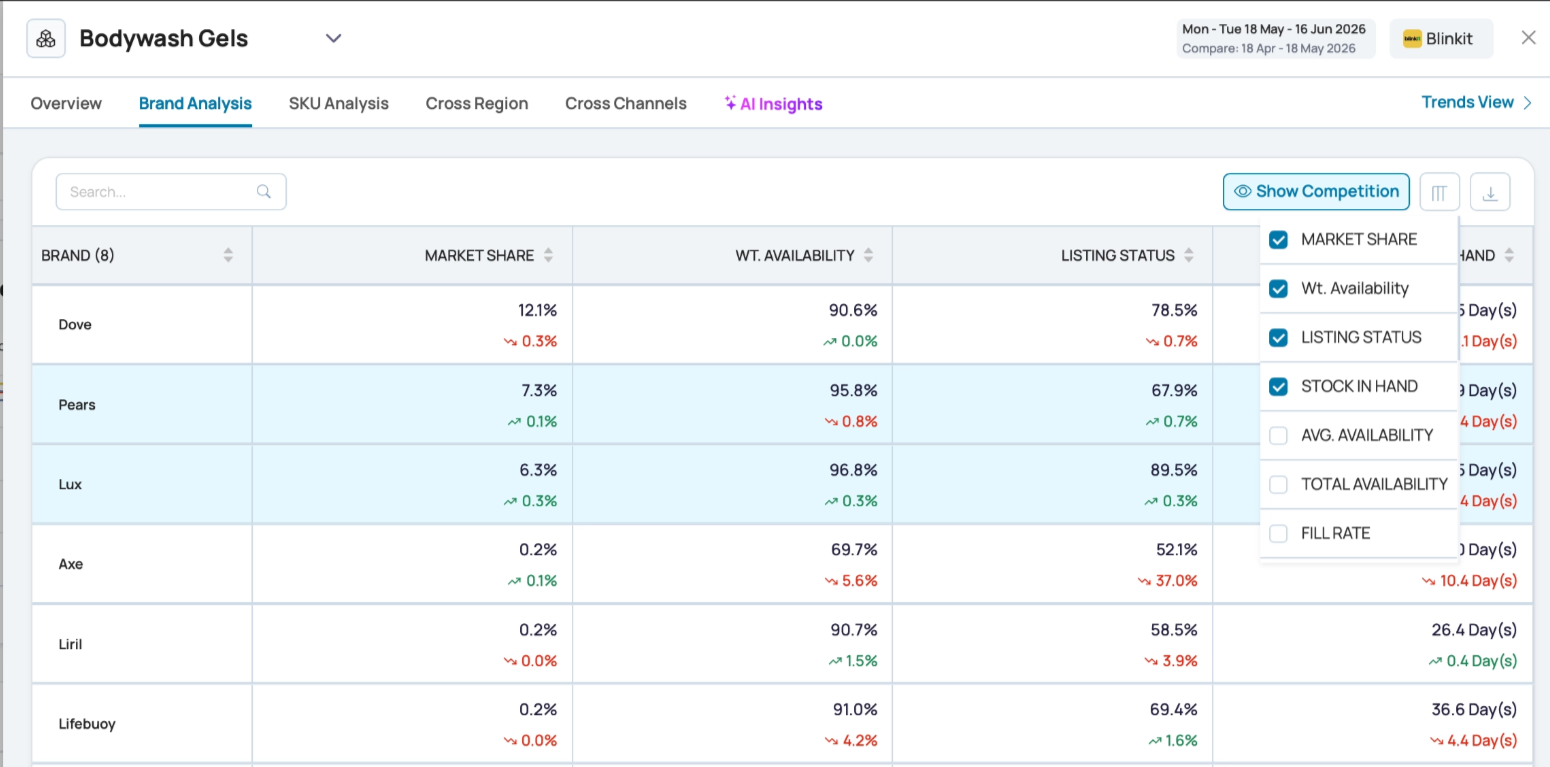Open the Blinkit channel selector
The height and width of the screenshot is (767, 1550).
[1441, 39]
